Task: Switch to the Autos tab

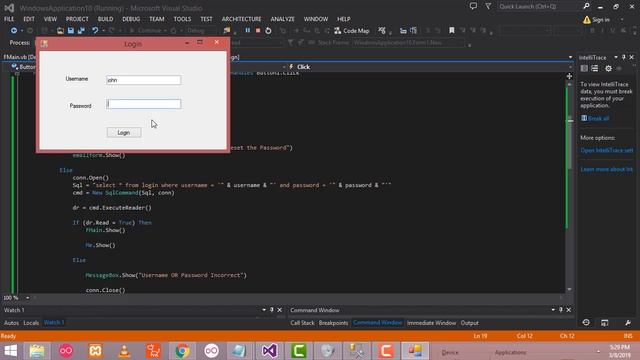Action: click(11, 323)
